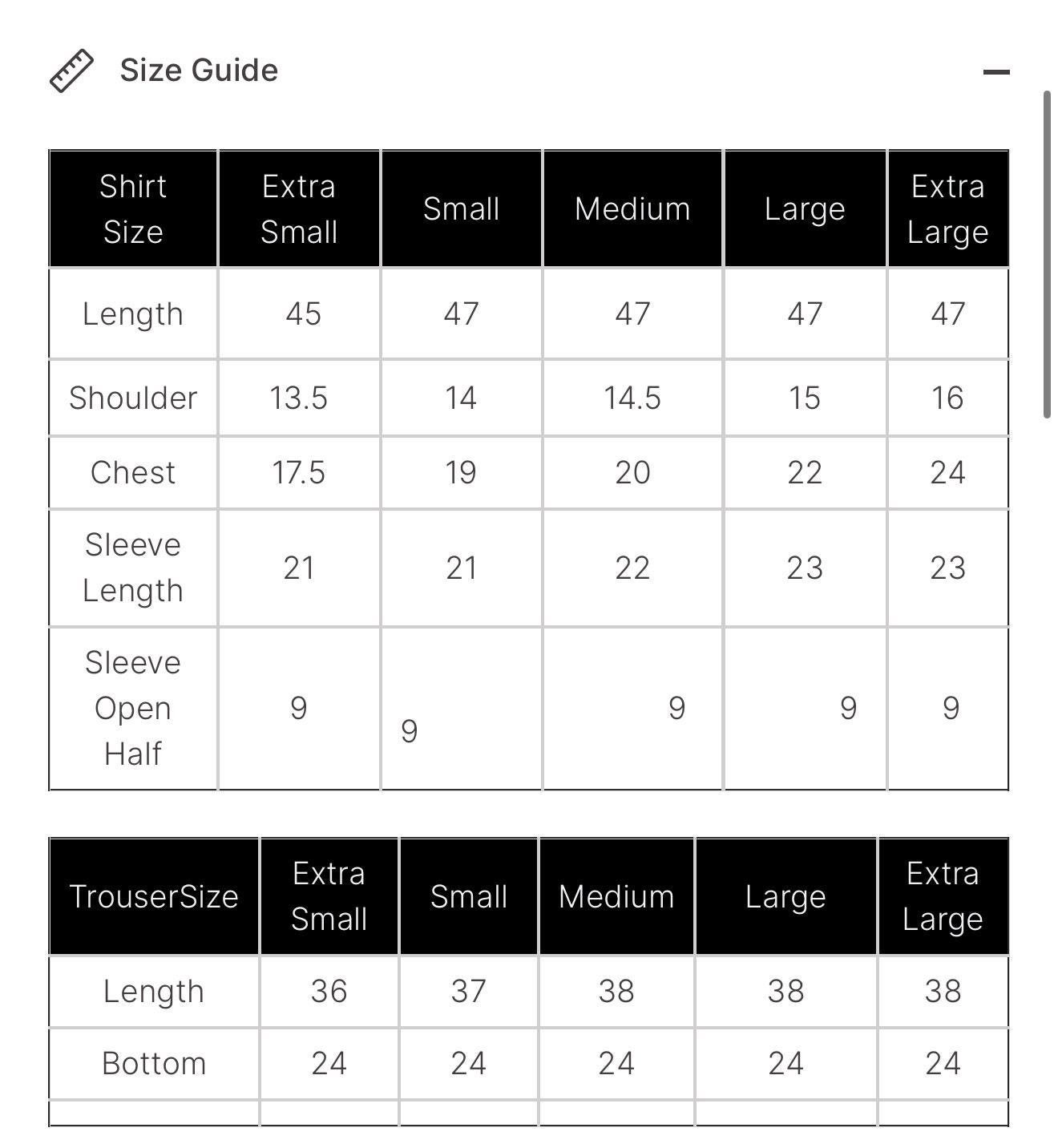Select the Shoulder row label
This screenshot has width=1058, height=1148.
tap(133, 398)
